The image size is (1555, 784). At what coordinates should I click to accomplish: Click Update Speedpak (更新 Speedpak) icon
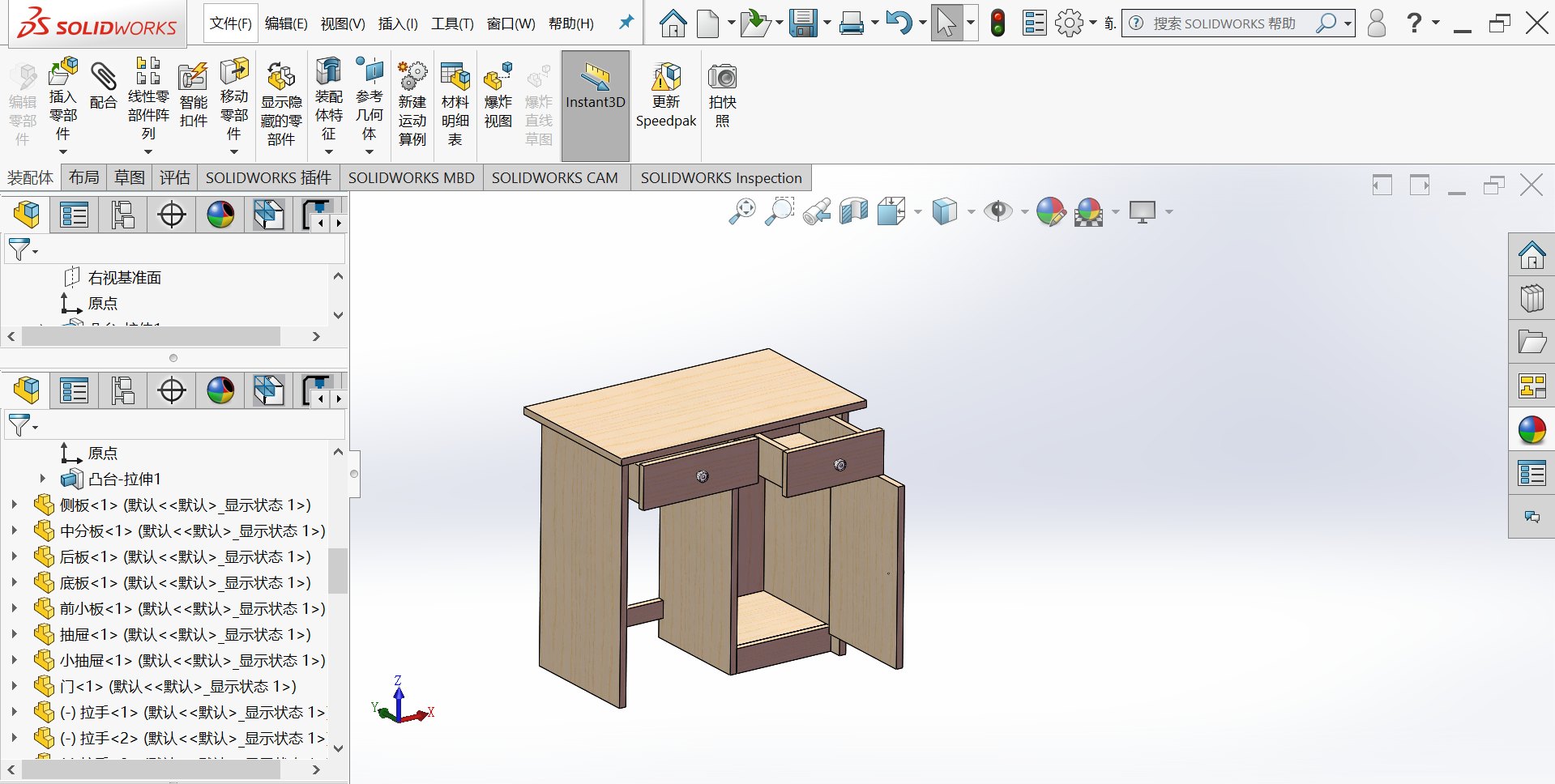[x=666, y=77]
